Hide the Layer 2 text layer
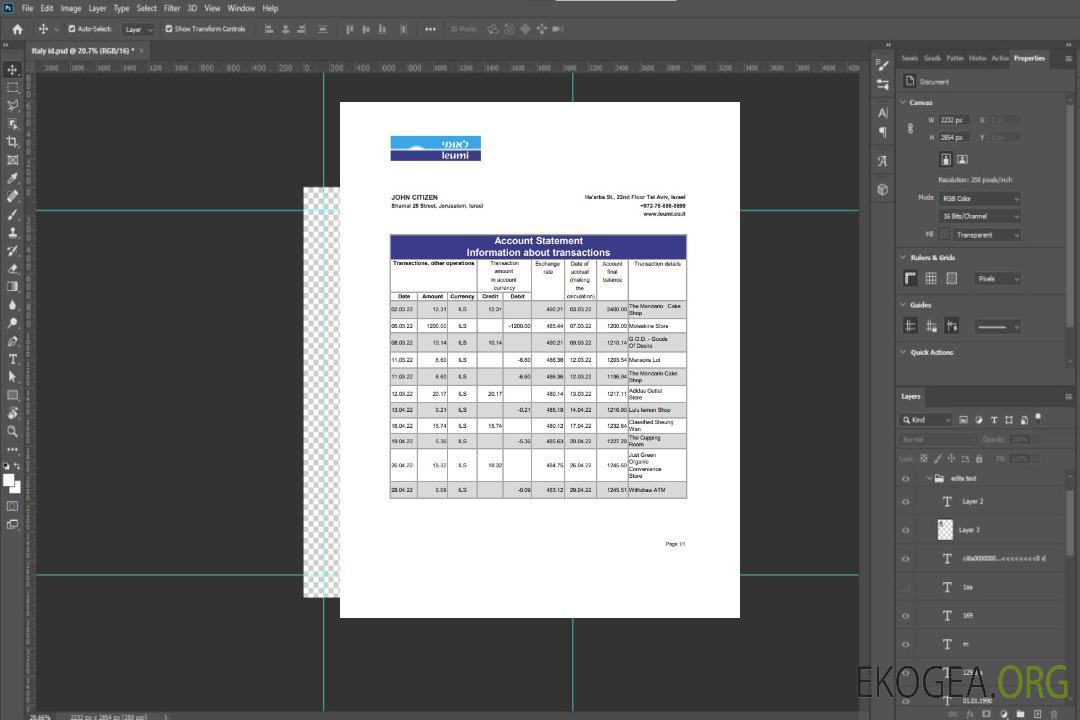This screenshot has height=720, width=1080. pos(906,502)
